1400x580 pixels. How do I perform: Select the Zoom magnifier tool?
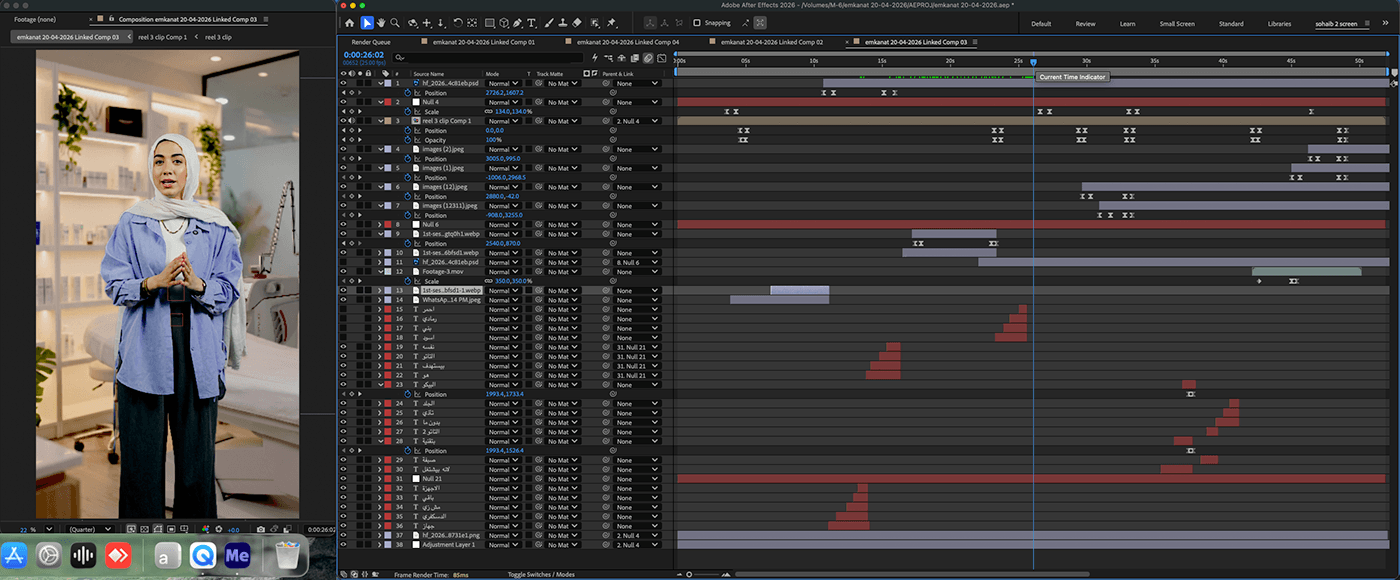(395, 23)
